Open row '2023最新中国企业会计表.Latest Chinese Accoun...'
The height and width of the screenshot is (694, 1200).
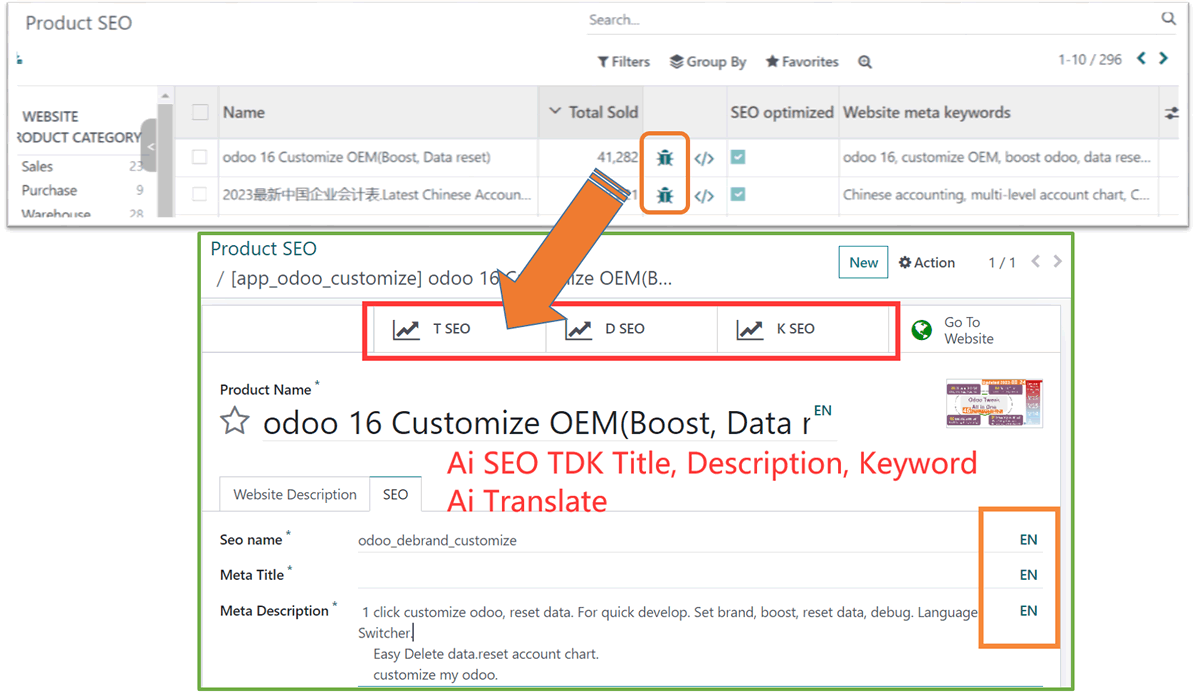pyautogui.click(x=377, y=195)
